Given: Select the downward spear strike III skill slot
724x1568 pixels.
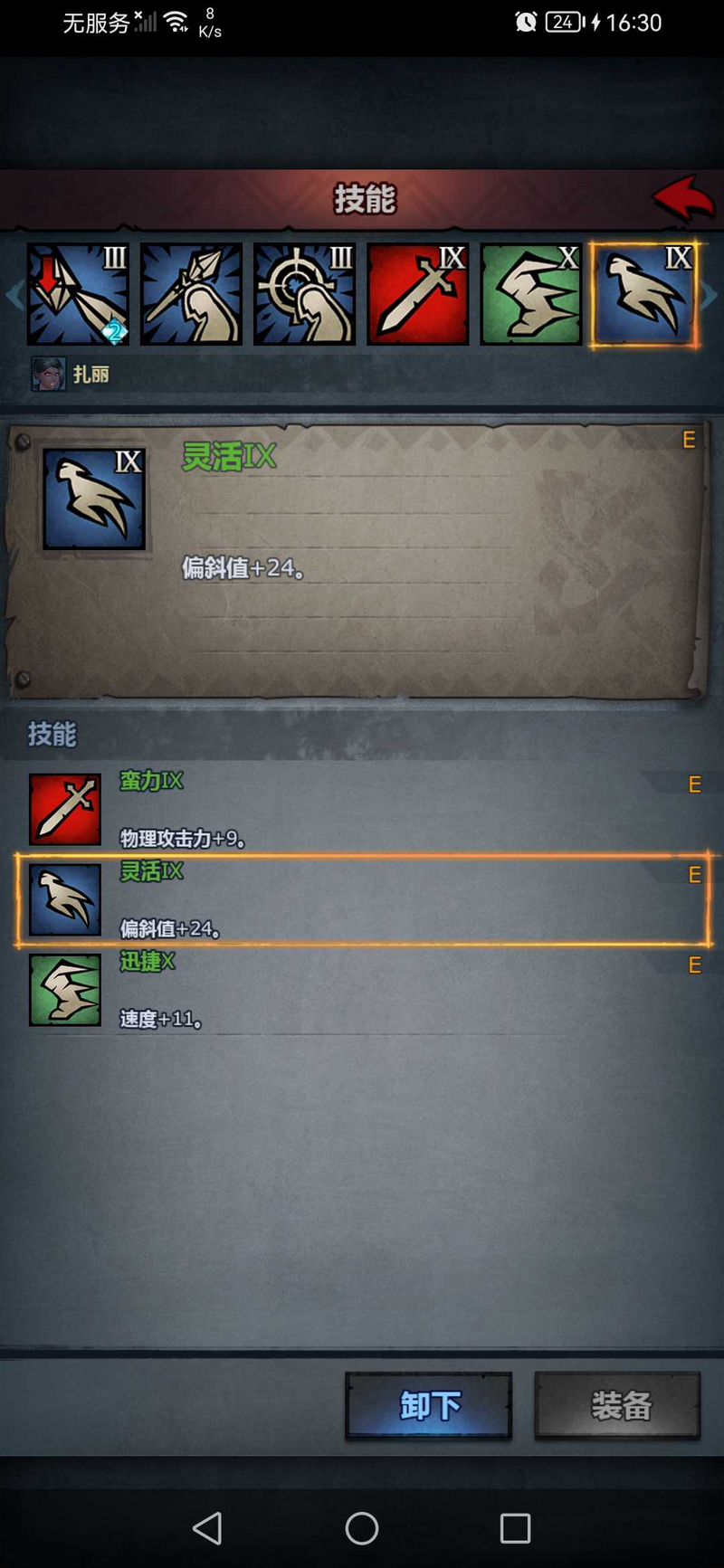Looking at the screenshot, I should 78,294.
